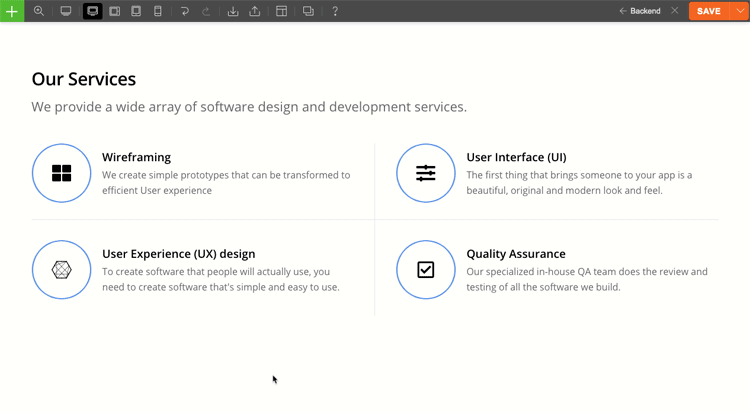750x412 pixels.
Task: Switch to desktop device preview
Action: [x=66, y=11]
